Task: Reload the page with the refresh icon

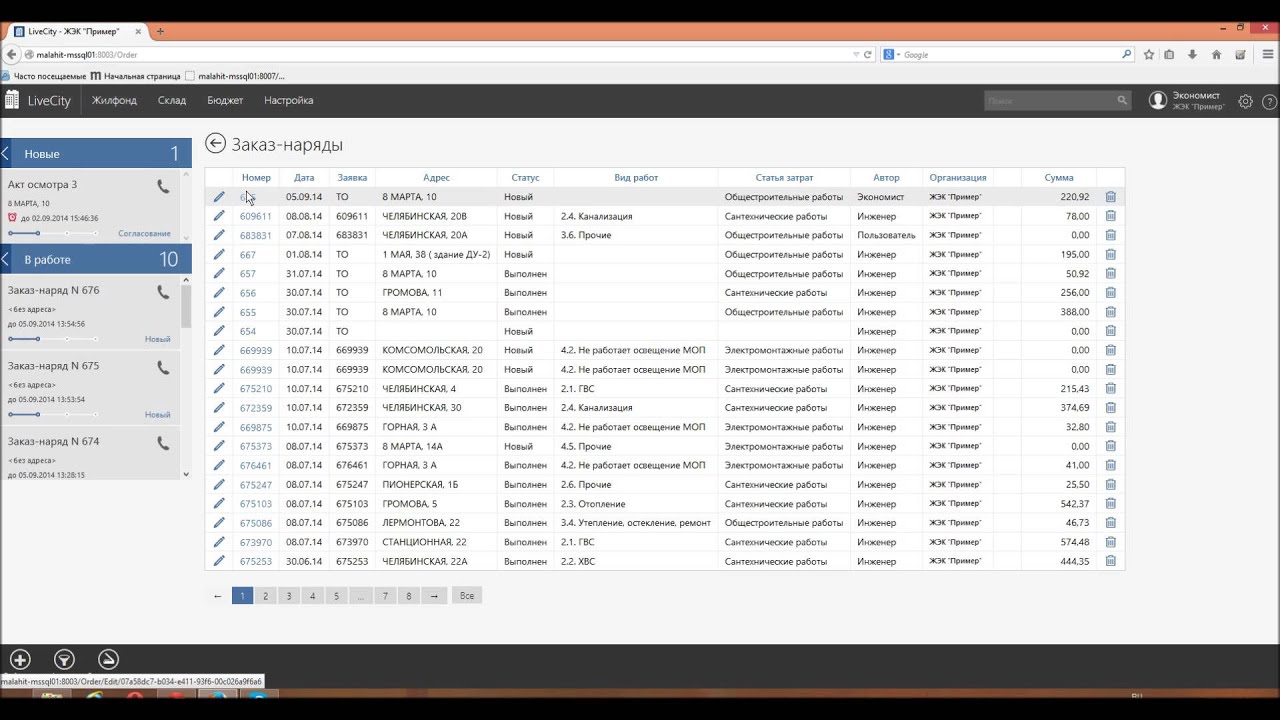Action: (x=867, y=54)
